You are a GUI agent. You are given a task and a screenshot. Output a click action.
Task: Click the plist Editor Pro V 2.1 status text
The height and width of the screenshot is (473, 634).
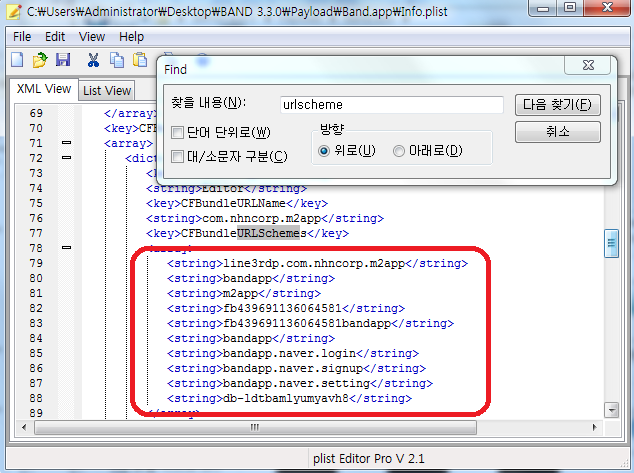(x=368, y=459)
